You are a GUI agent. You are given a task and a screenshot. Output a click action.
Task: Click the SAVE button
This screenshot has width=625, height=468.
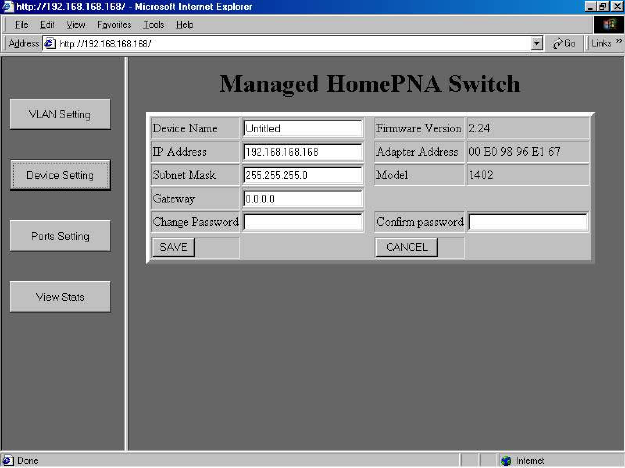(x=173, y=247)
